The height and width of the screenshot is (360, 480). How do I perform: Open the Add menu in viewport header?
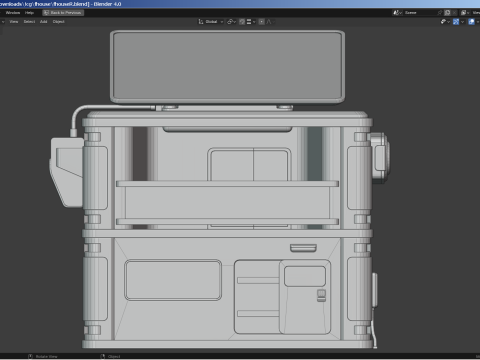pyautogui.click(x=44, y=22)
